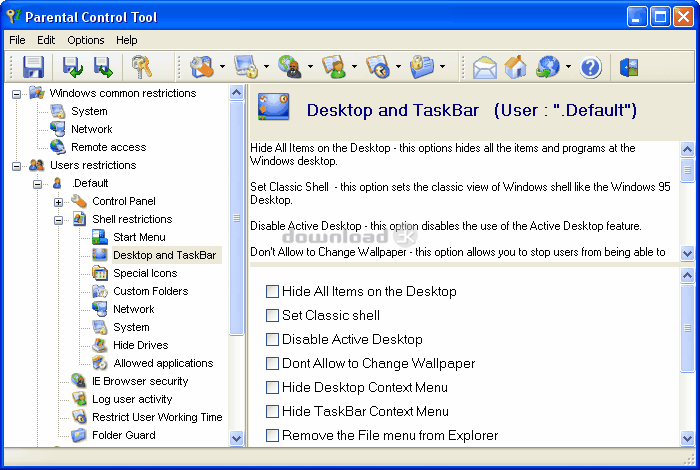
Task: Open the File menu
Action: pos(17,40)
